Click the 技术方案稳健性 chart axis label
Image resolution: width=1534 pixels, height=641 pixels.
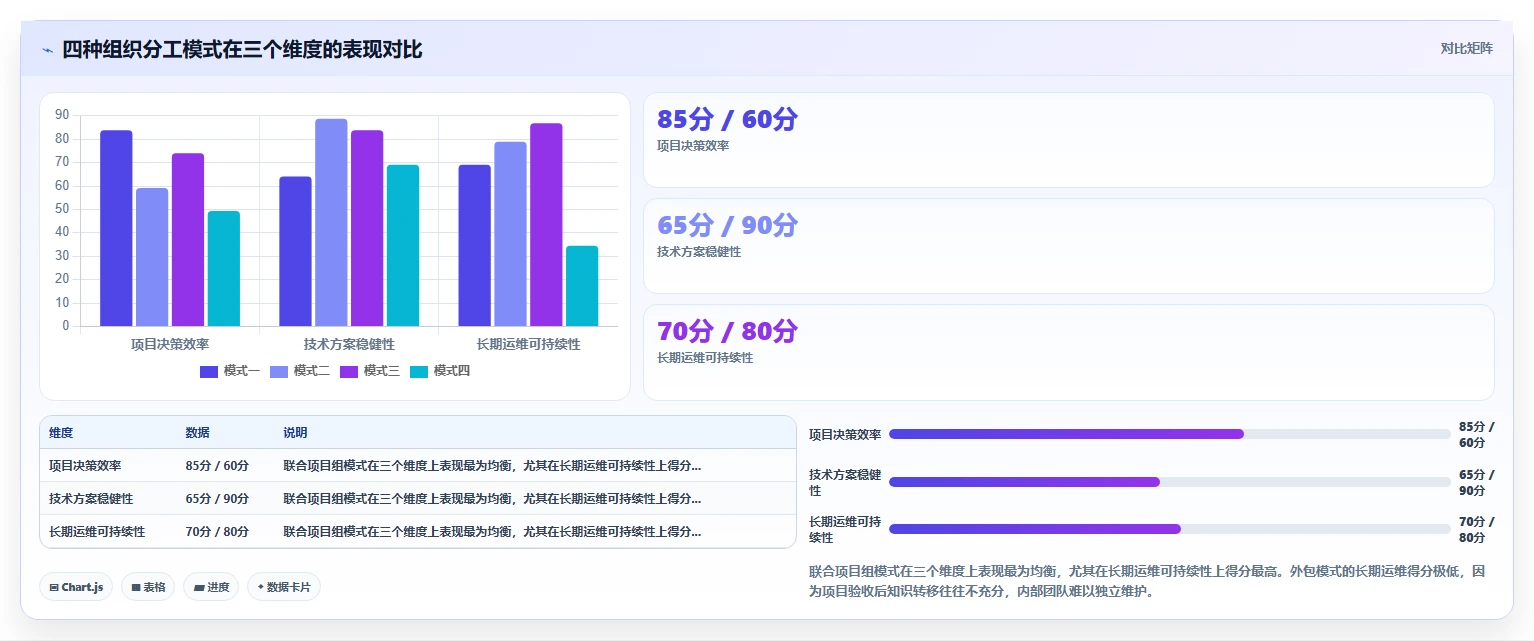[349, 344]
